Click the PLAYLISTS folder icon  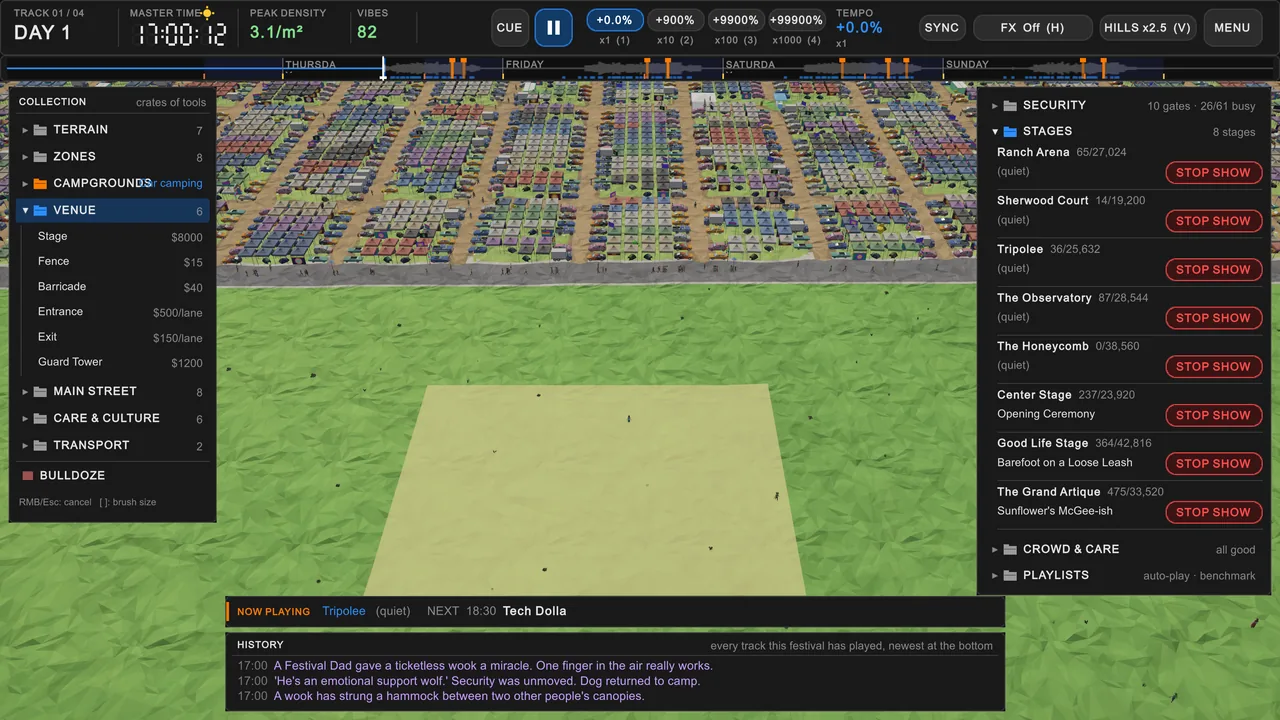(1010, 576)
